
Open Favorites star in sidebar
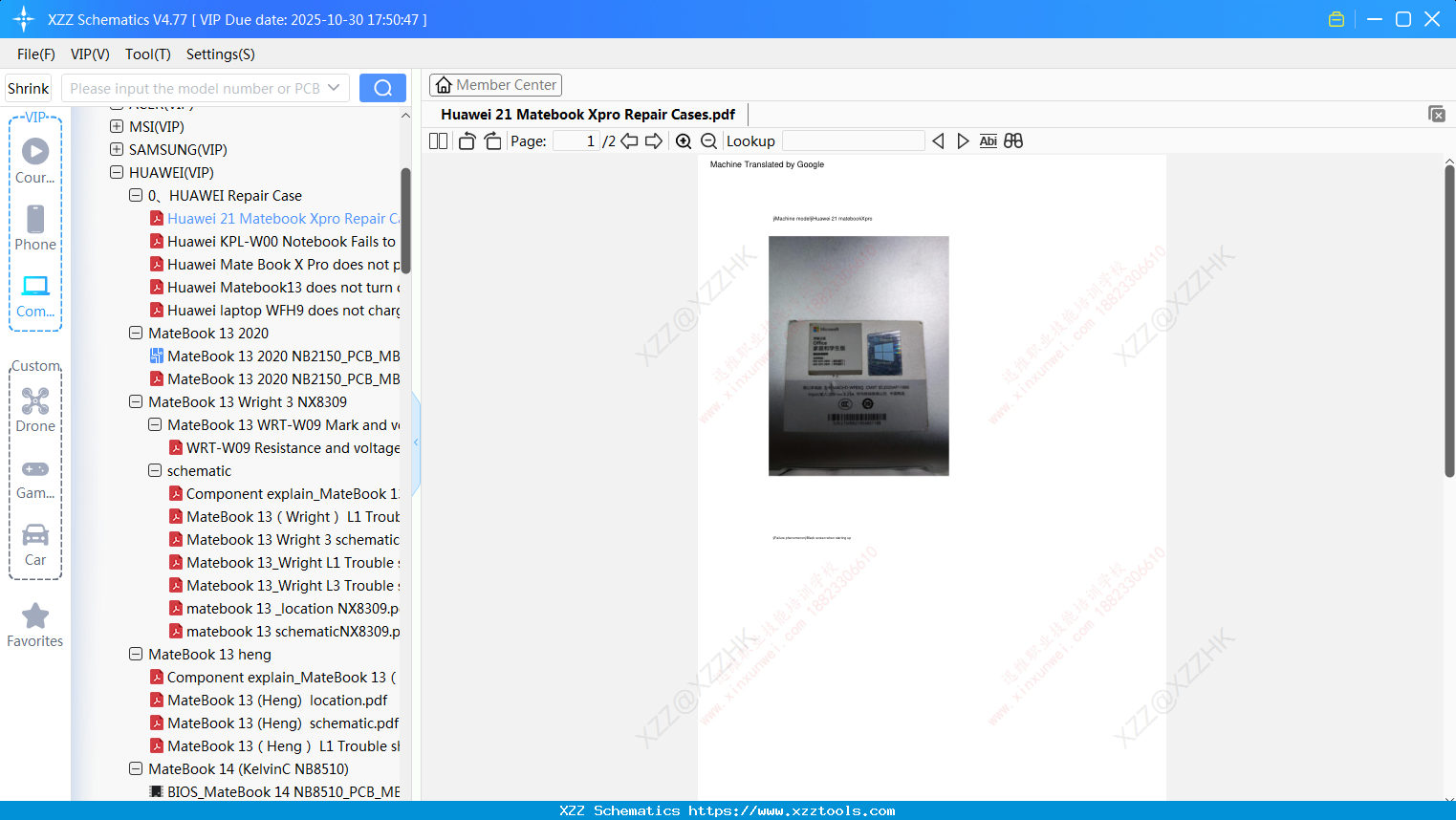35,625
